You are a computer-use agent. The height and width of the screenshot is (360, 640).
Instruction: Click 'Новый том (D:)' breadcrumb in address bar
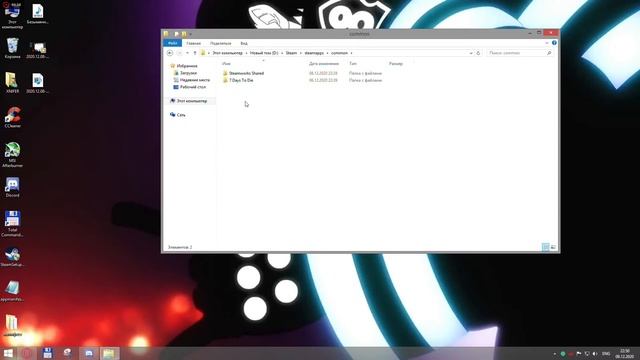tap(264, 53)
